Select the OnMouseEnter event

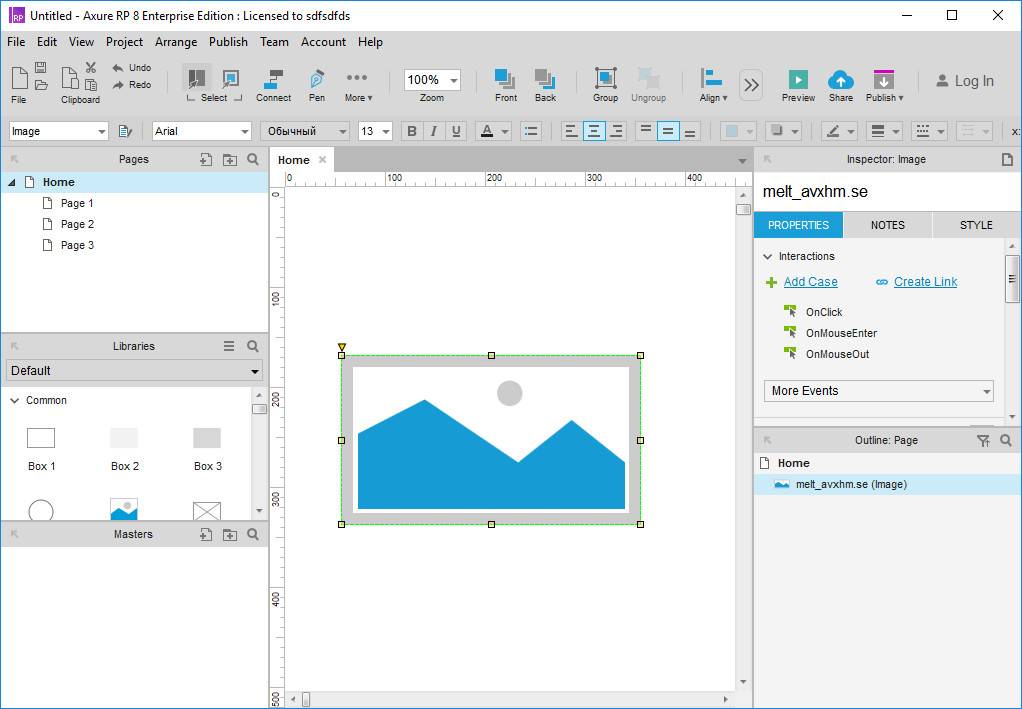[841, 333]
